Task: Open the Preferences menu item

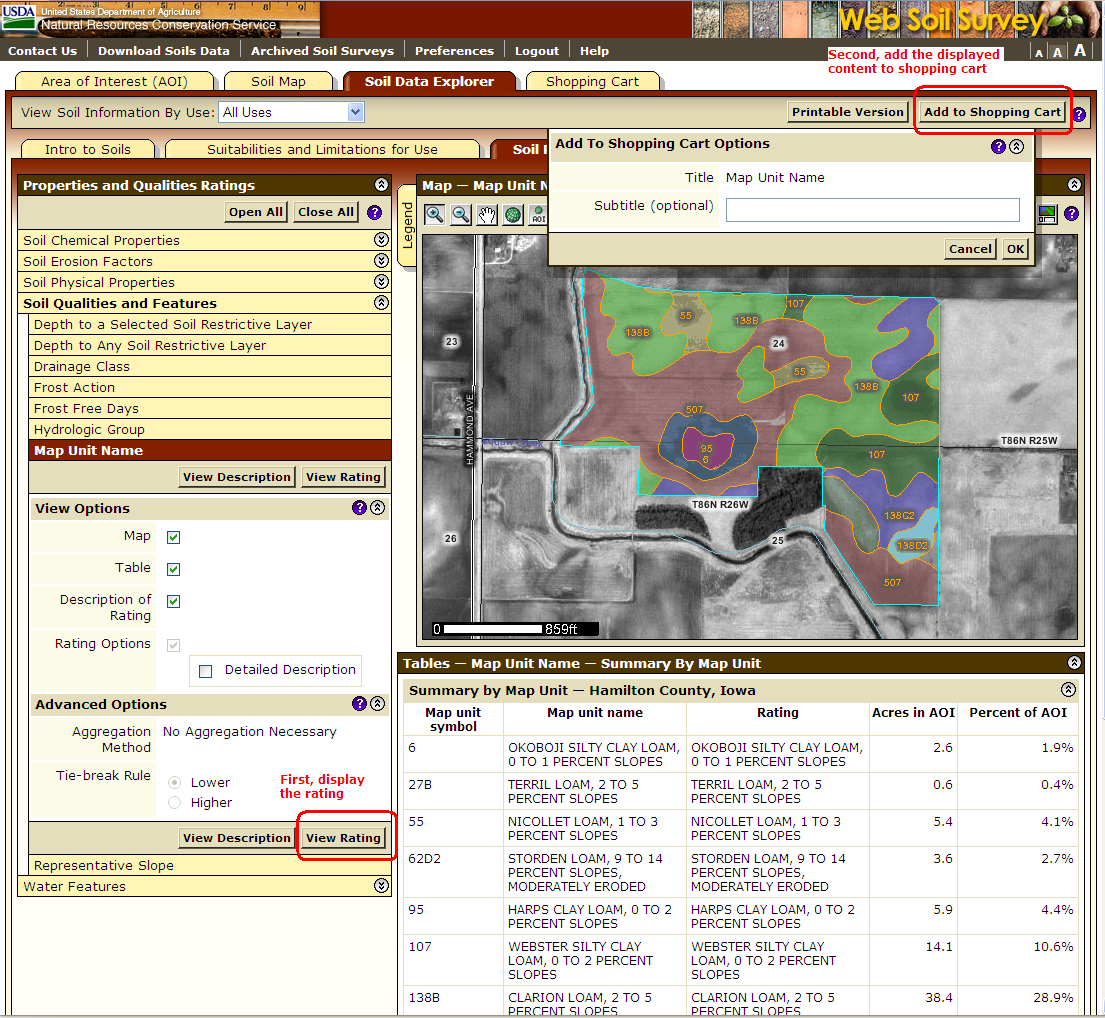Action: coord(454,51)
